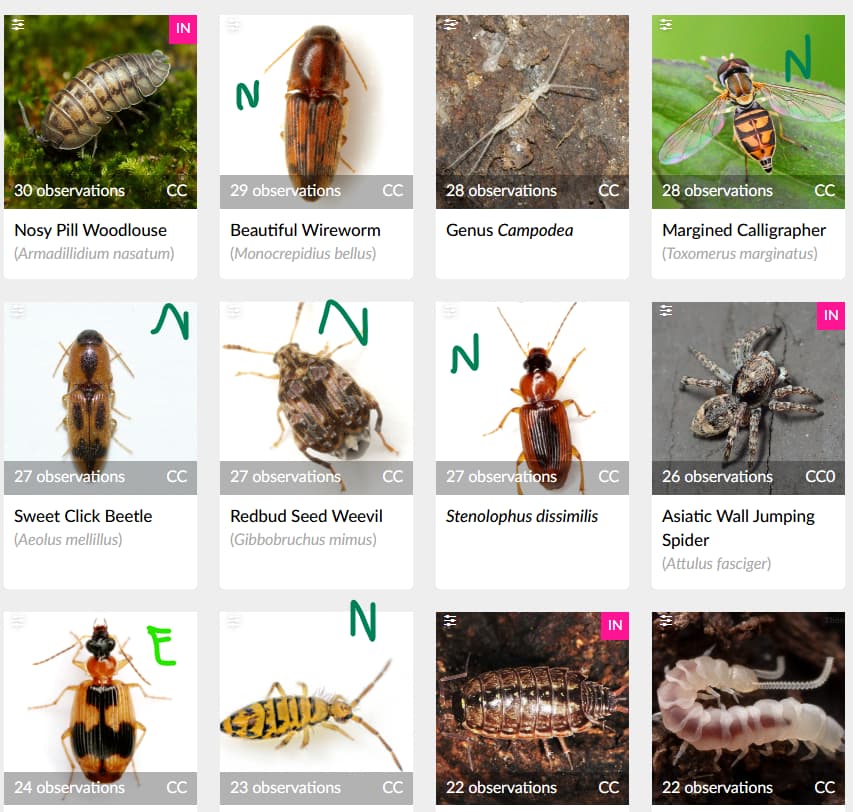Click CC0 license label on jumping spider photo

tap(820, 476)
